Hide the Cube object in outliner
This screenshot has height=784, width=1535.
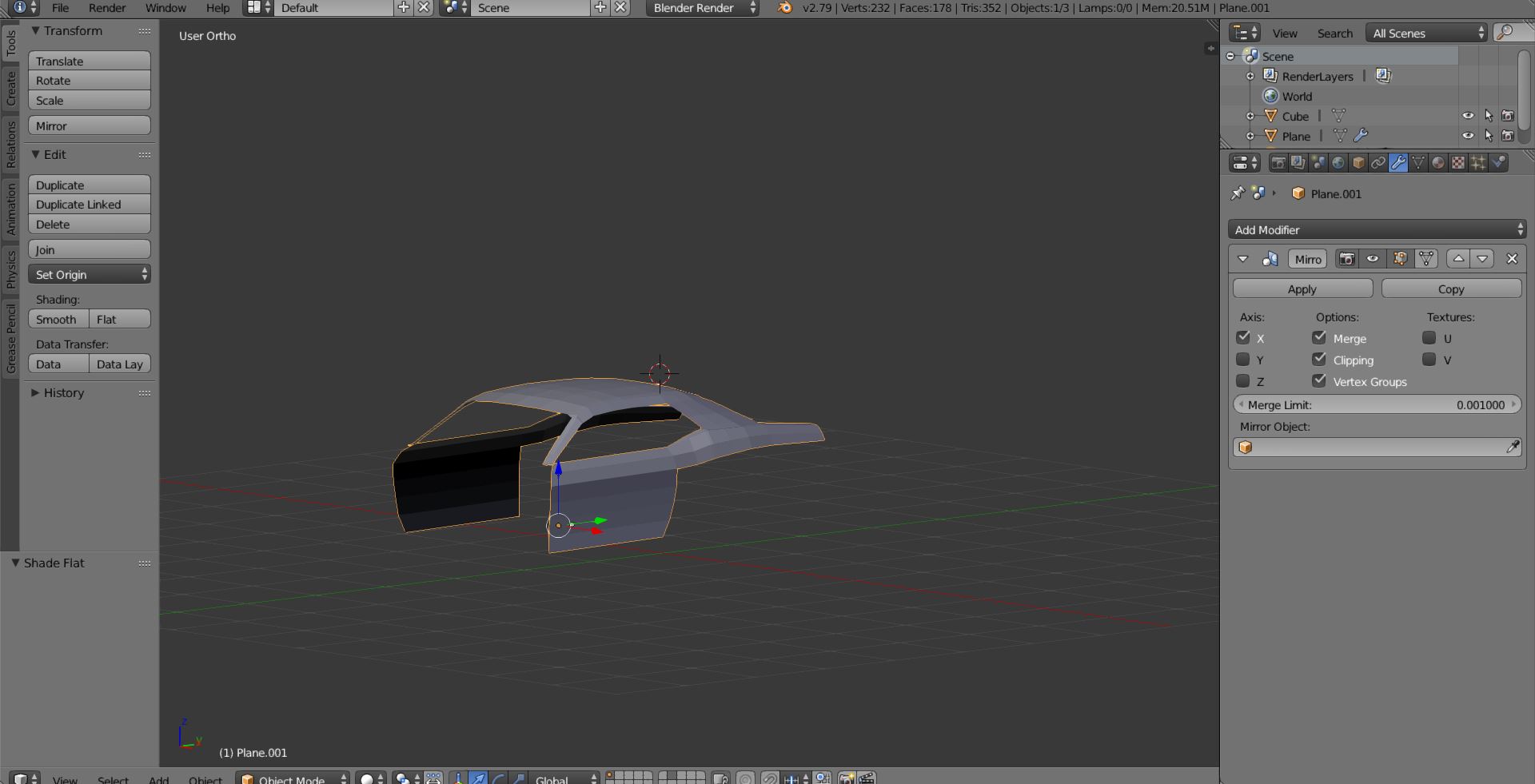click(x=1468, y=116)
